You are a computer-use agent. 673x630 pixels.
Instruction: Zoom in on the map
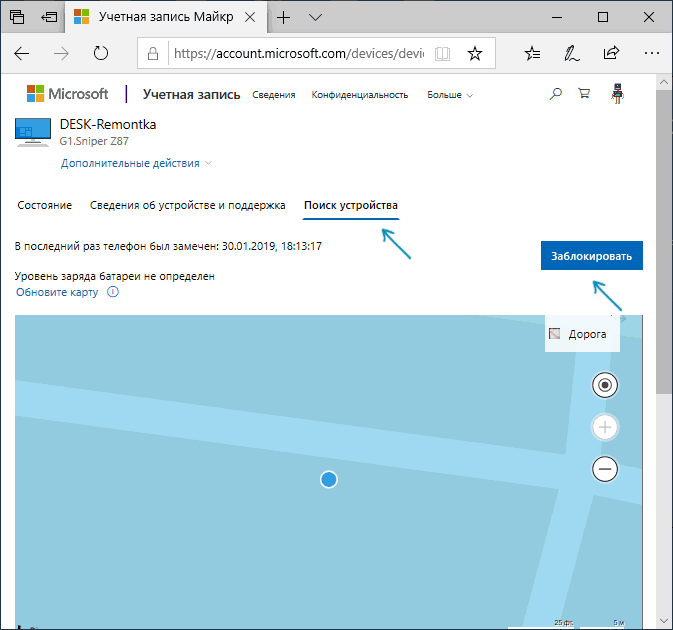tap(605, 427)
